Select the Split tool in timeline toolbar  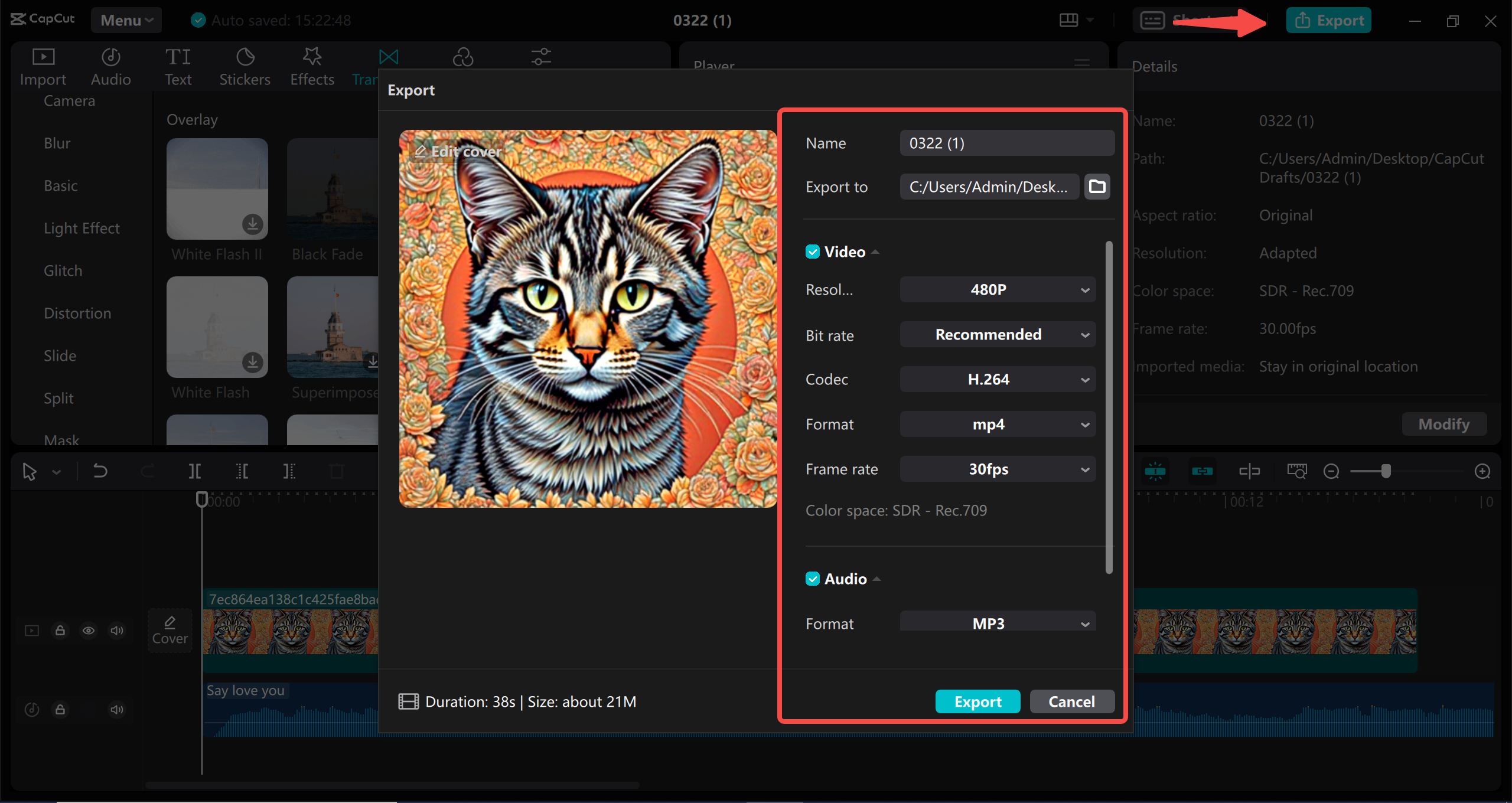point(195,471)
